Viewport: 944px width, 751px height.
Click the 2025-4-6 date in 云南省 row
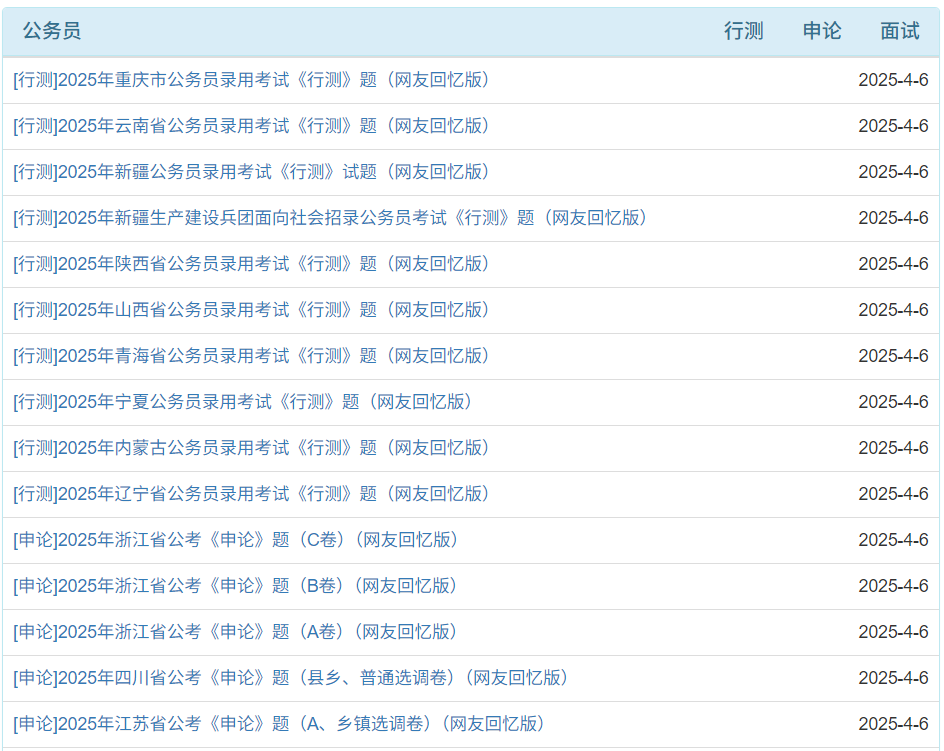[x=893, y=126]
